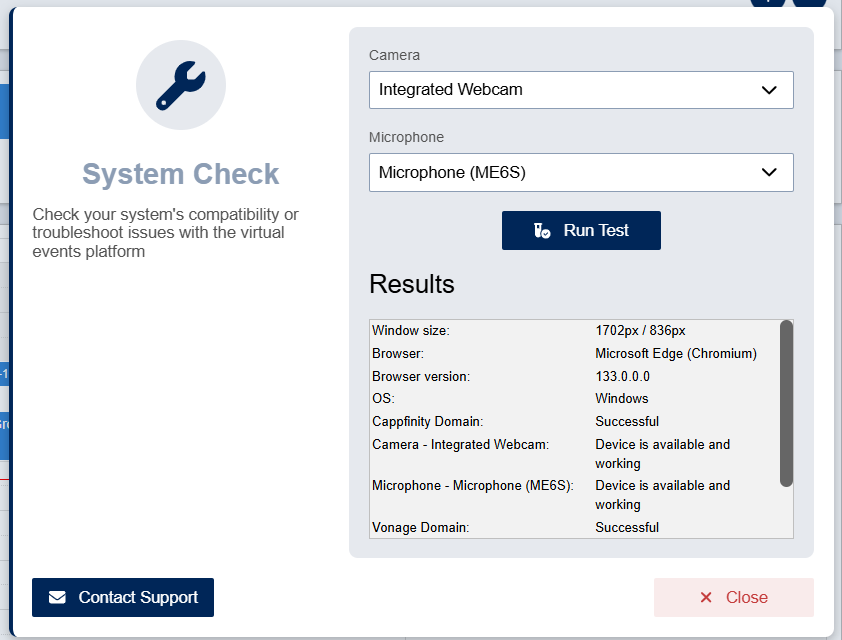
Task: Click the System Check title text
Action: coord(180,174)
